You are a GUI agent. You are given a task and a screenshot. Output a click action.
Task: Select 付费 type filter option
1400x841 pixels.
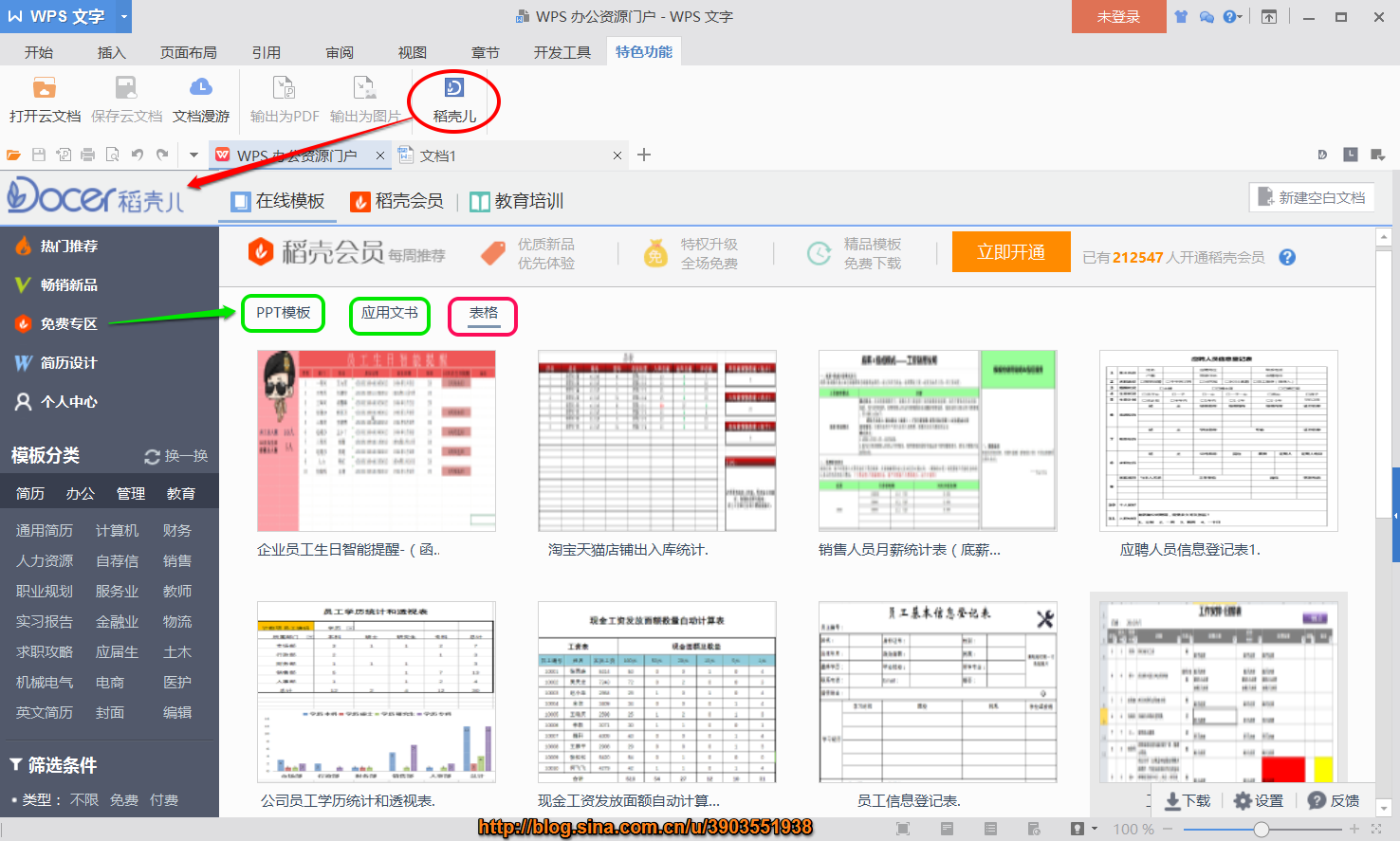(164, 800)
